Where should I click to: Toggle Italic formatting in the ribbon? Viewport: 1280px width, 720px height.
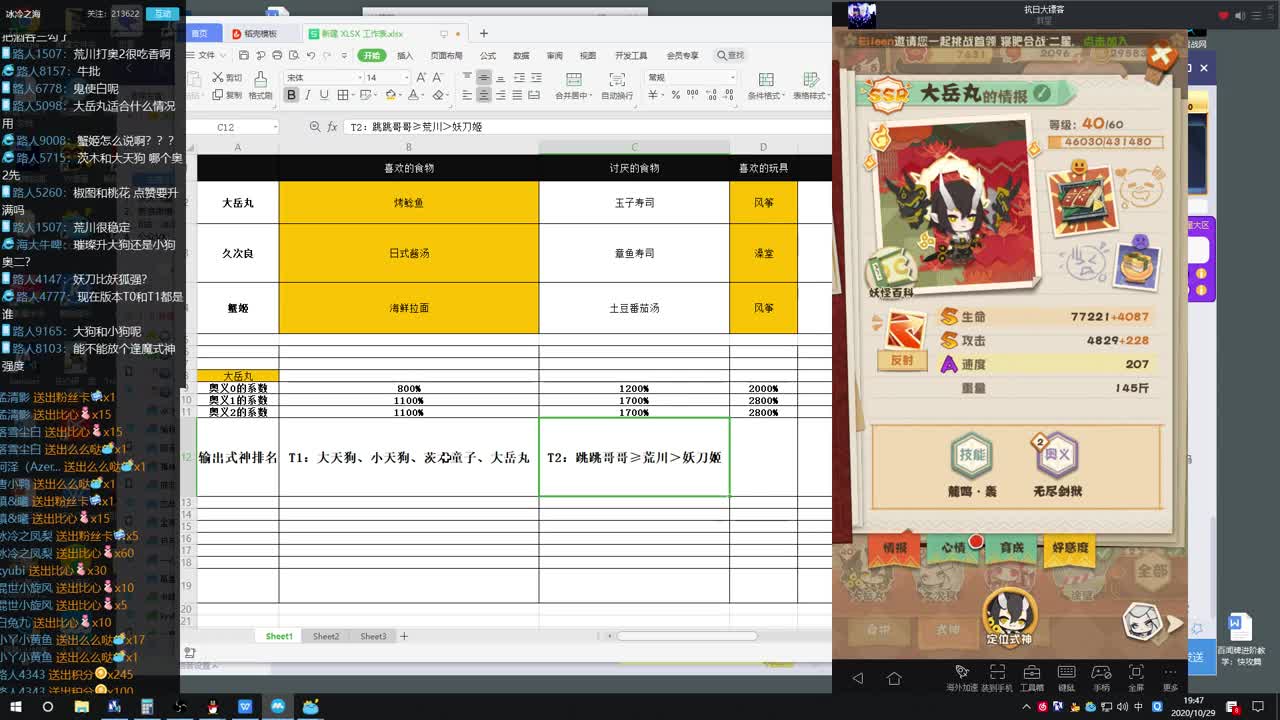[308, 95]
